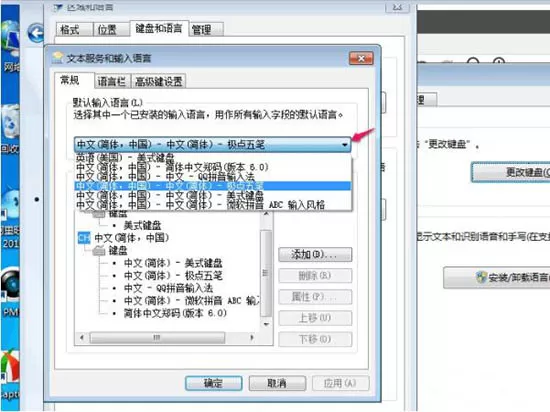This screenshot has height=412, width=550.
Task: Select 简体中文郑码(版本 6.0) in services list
Action: [175, 313]
